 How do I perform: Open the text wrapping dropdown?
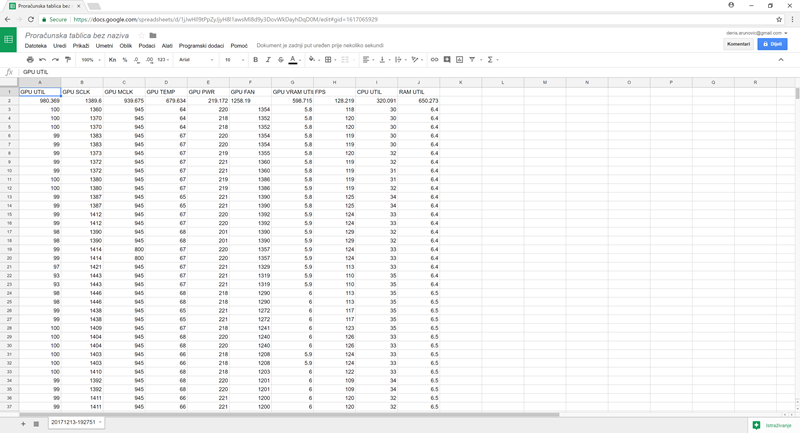pos(400,60)
